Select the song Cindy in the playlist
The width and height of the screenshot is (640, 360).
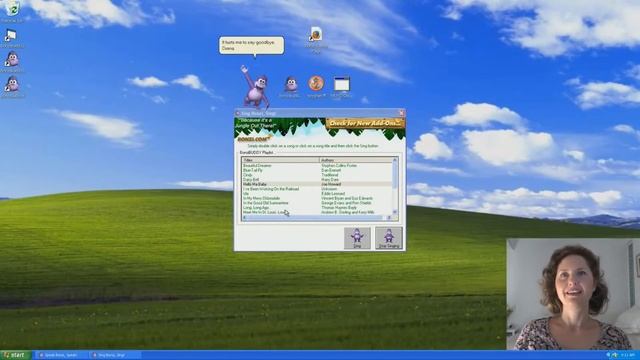click(x=248, y=175)
